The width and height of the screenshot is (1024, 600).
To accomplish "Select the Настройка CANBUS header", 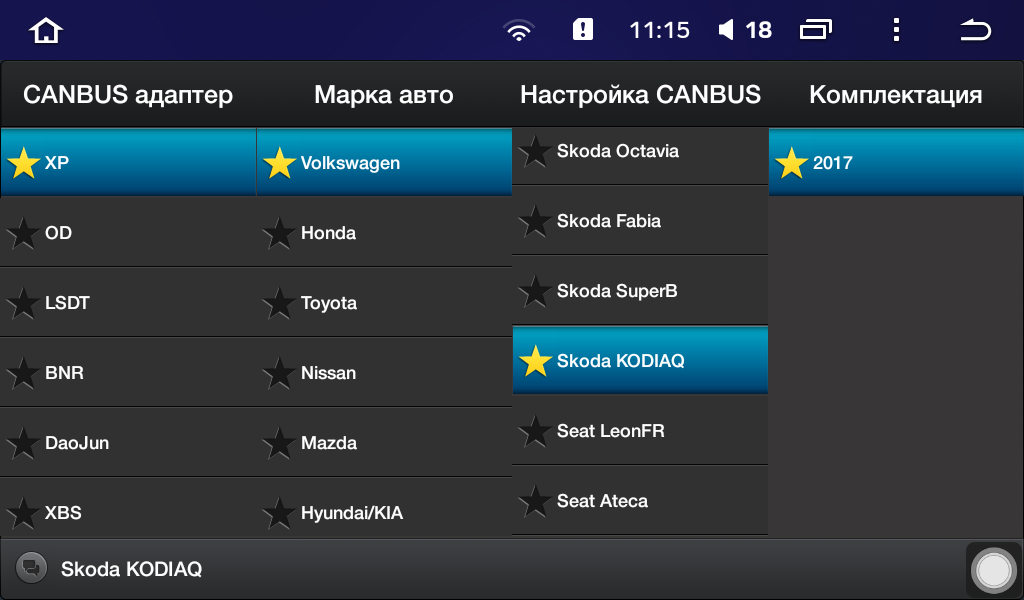I will tap(640, 95).
